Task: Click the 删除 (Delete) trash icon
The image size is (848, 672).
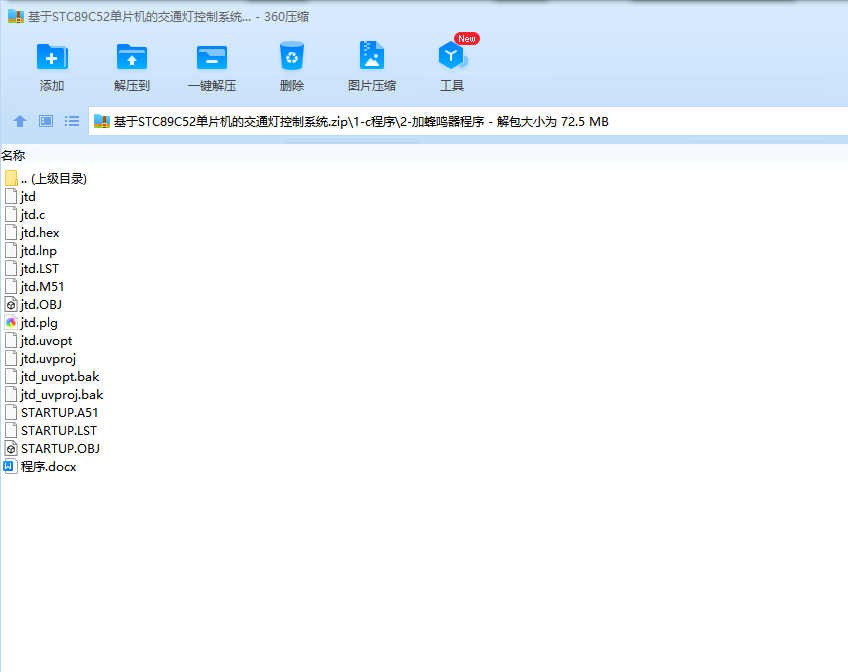Action: [292, 56]
